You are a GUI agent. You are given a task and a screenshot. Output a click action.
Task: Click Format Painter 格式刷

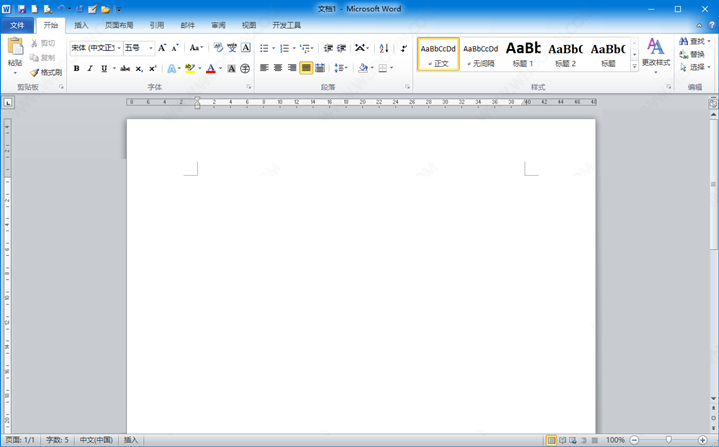coord(46,72)
